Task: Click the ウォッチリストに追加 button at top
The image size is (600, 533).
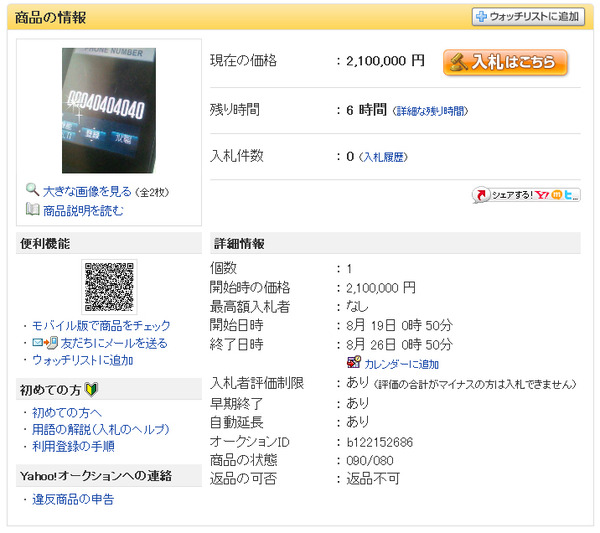Action: 528,17
